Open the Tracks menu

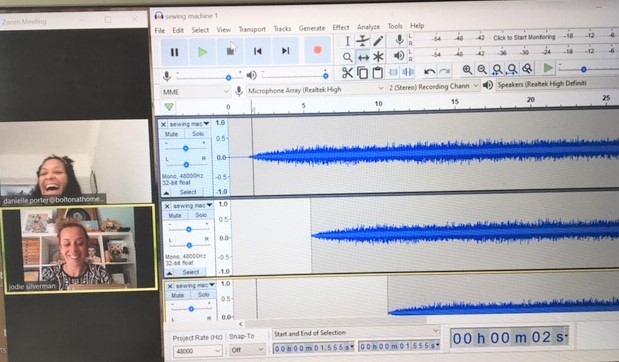point(282,29)
